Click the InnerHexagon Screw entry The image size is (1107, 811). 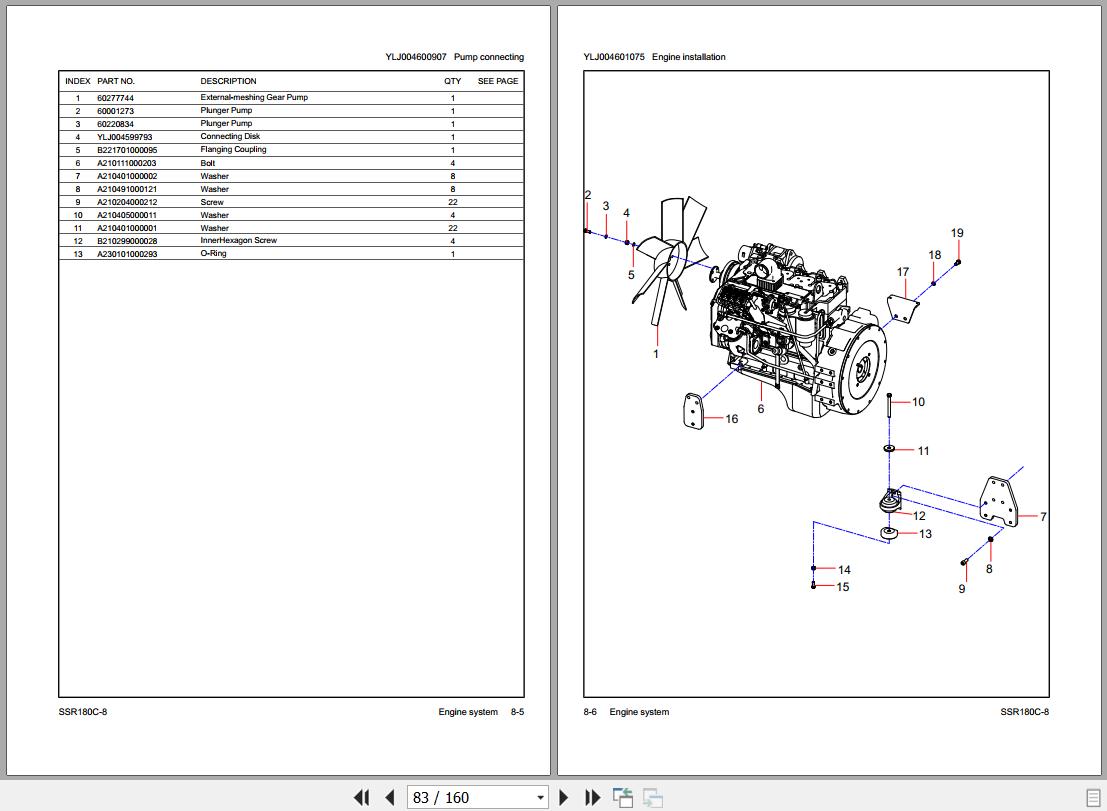pyautogui.click(x=238, y=241)
